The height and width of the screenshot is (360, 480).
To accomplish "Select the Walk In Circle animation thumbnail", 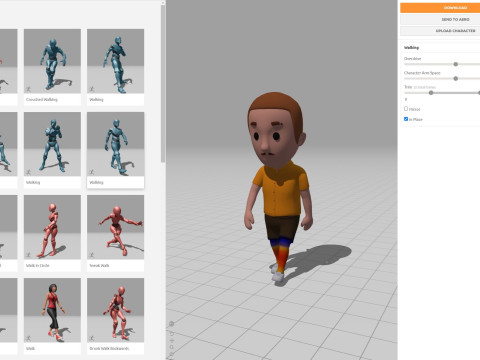I will coord(52,227).
